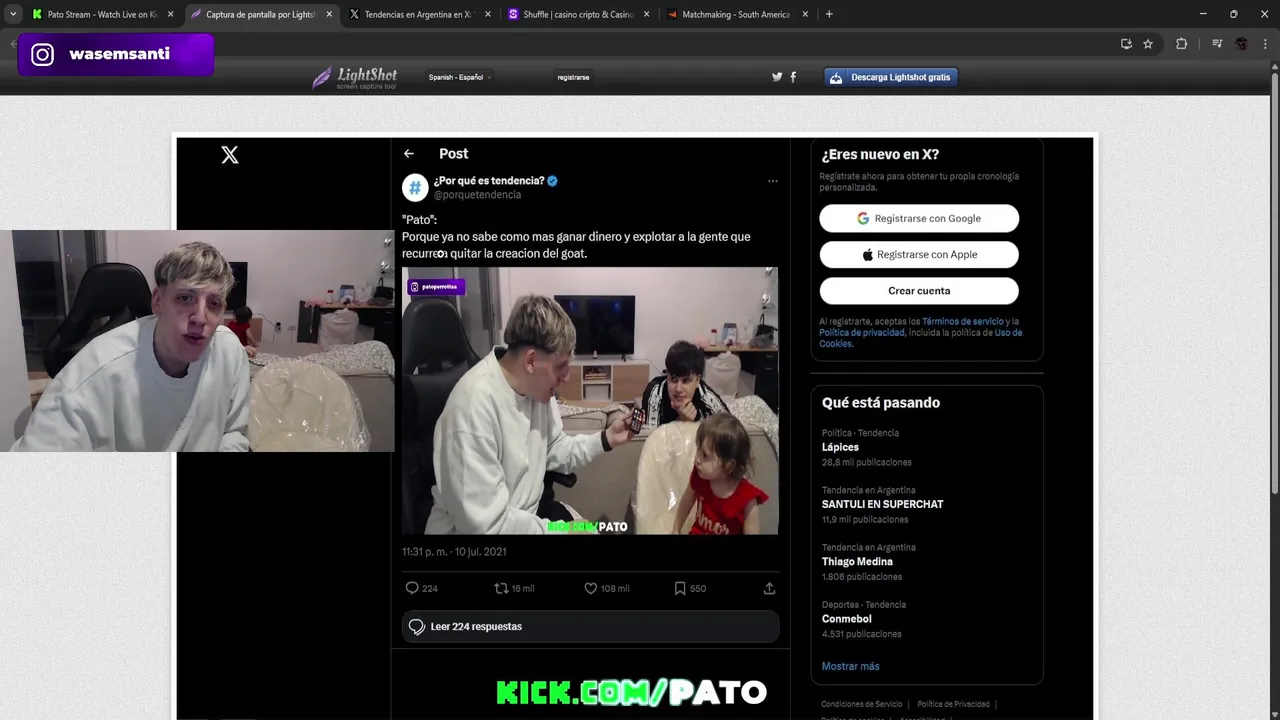Click Descarga Lightshot gratis button
The height and width of the screenshot is (720, 1280).
point(891,77)
